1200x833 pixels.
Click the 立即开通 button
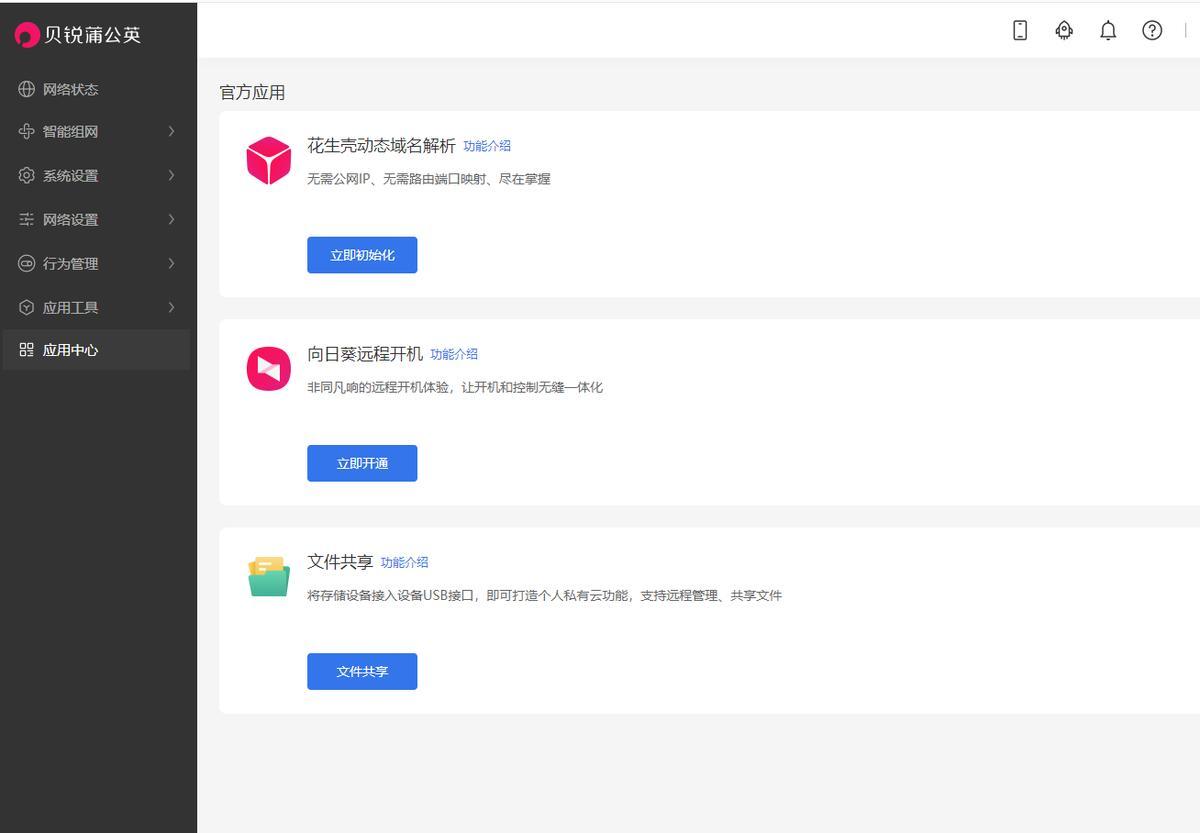362,463
